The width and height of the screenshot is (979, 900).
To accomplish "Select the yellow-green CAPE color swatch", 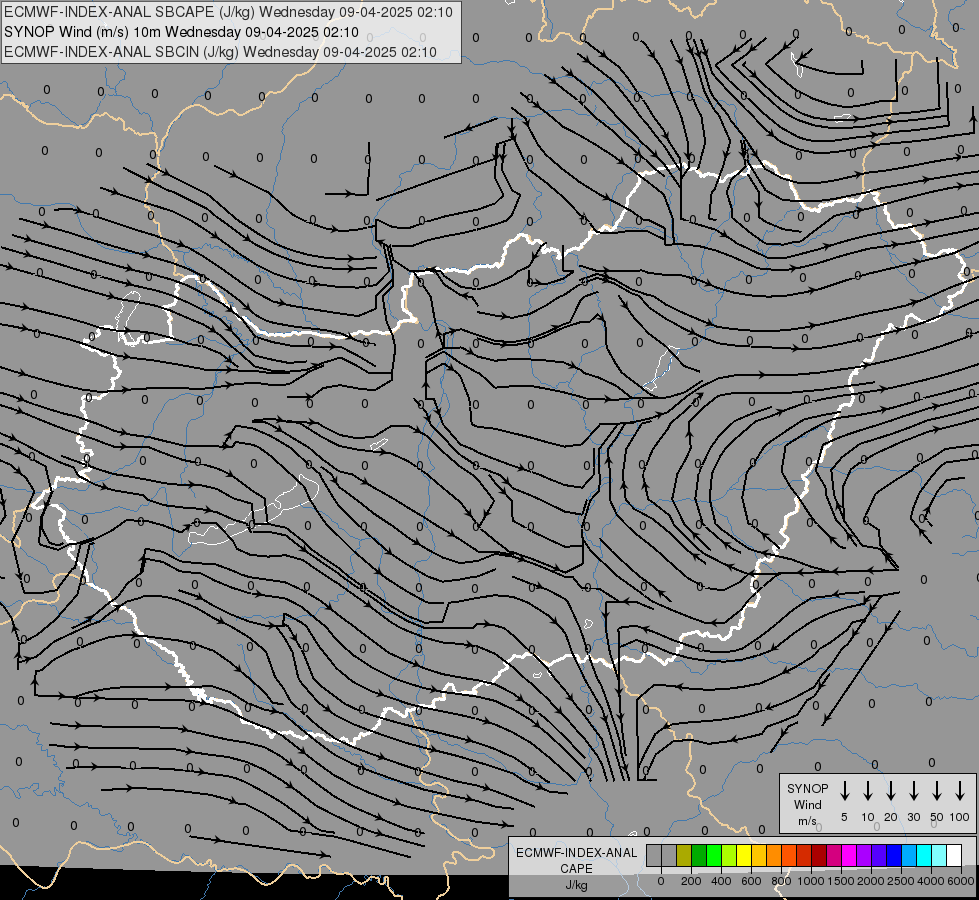I will tap(729, 855).
